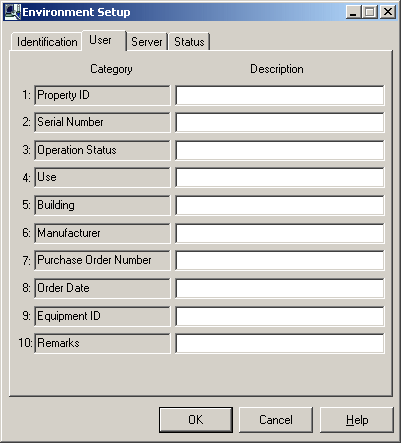The width and height of the screenshot is (401, 443).
Task: Select the User tab
Action: [104, 40]
